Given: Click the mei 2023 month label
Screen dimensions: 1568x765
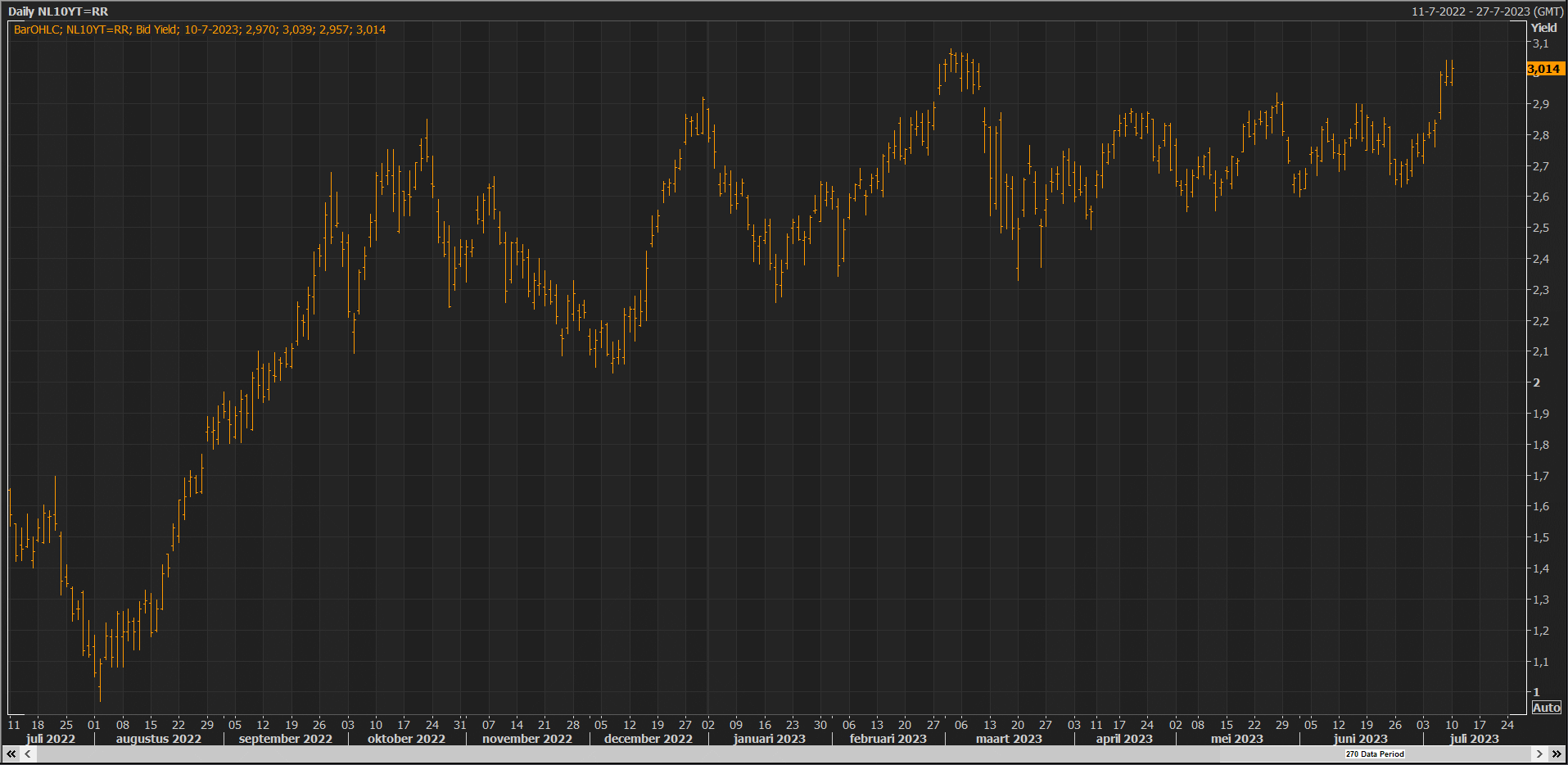Looking at the screenshot, I should click(1237, 739).
